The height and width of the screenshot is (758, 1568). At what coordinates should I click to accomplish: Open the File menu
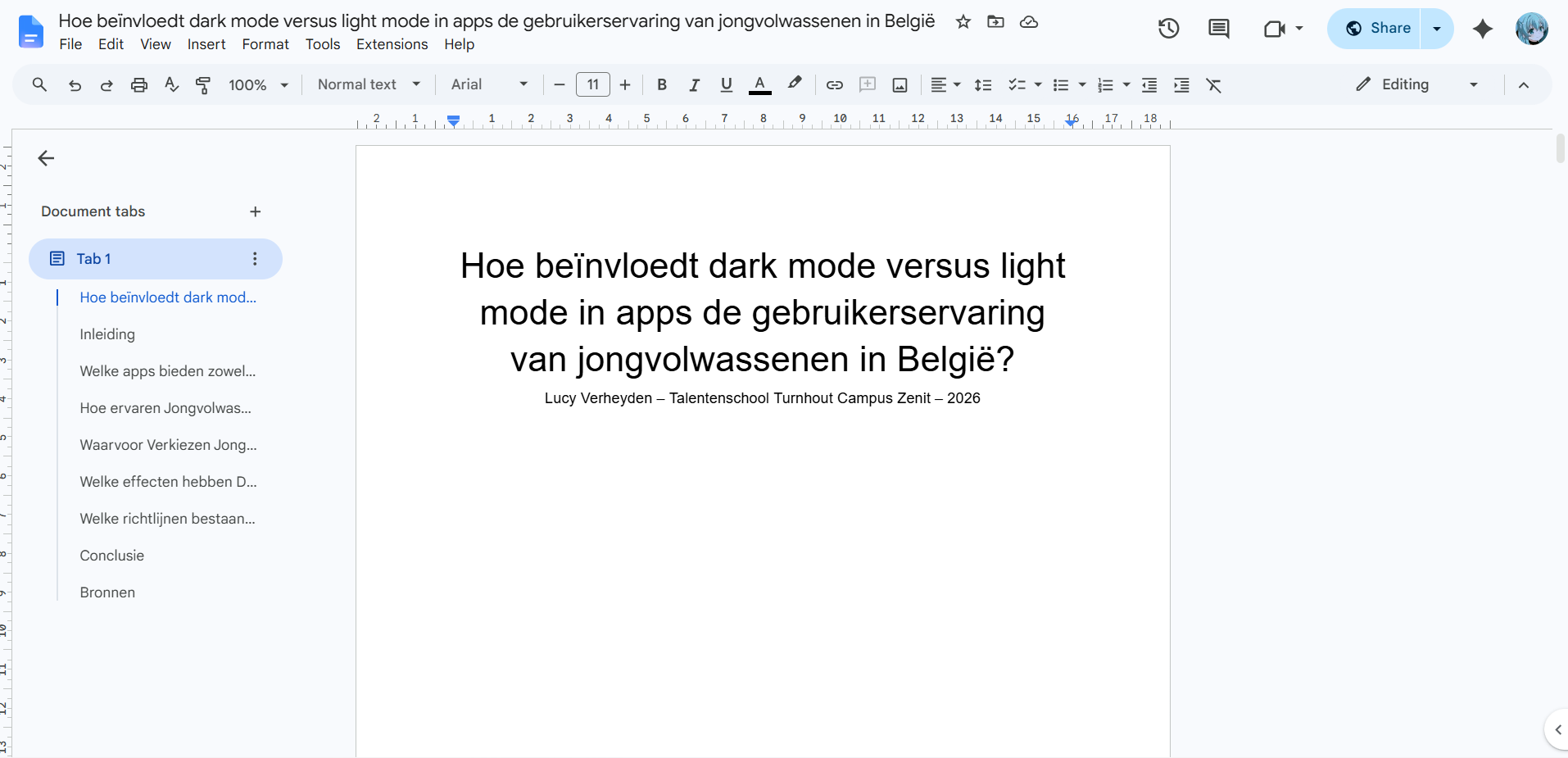[70, 44]
